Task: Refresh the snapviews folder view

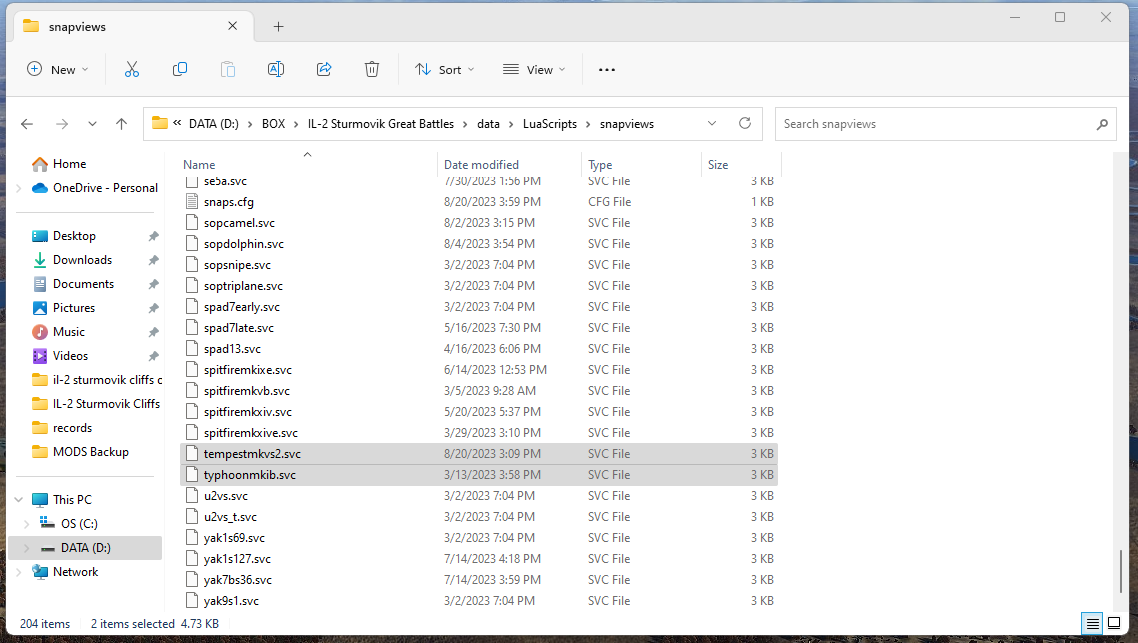Action: (745, 123)
